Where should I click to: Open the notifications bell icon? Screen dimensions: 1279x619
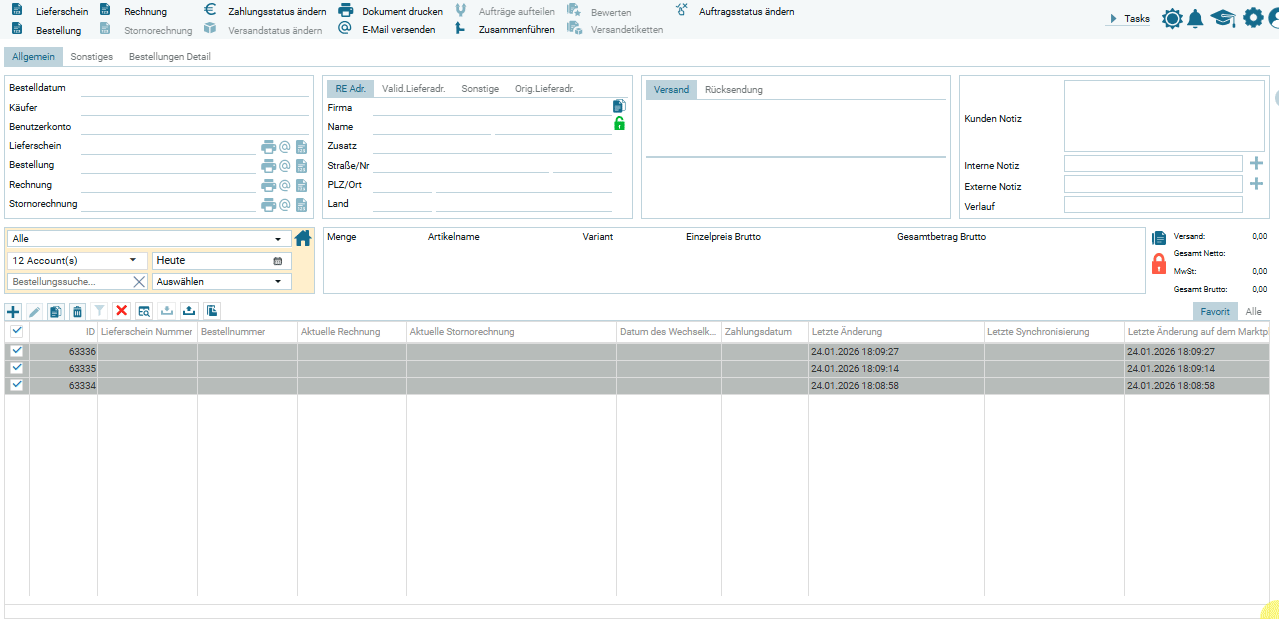(1195, 18)
